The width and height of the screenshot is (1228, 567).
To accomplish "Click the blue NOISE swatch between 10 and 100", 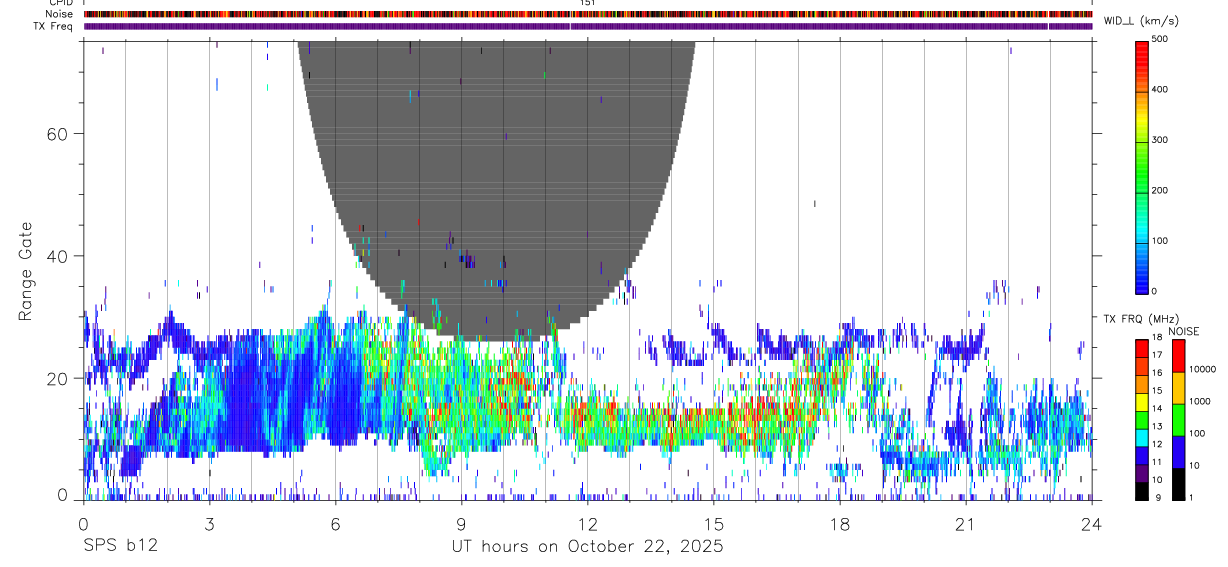I will (1179, 451).
